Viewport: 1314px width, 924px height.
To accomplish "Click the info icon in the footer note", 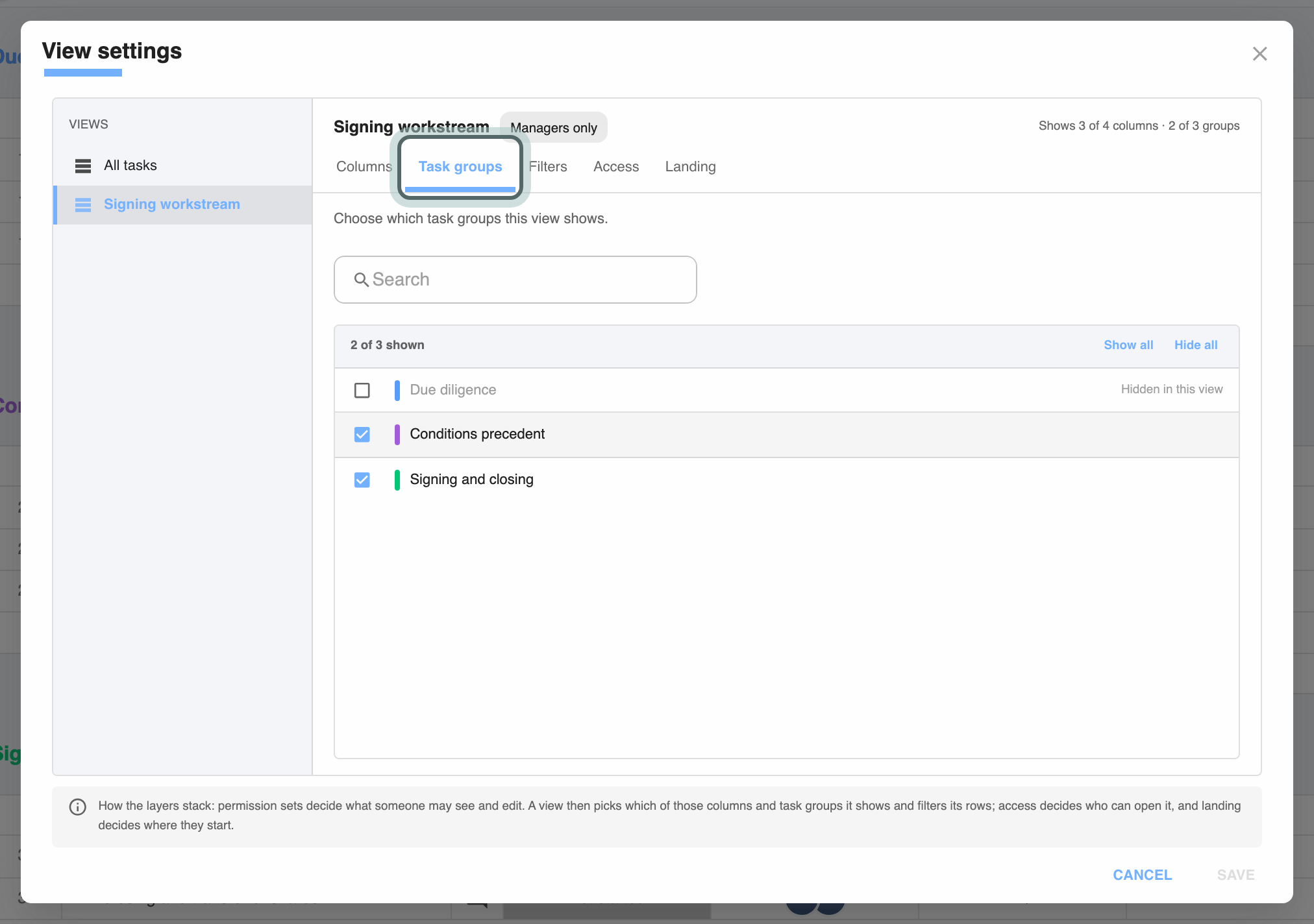I will (x=77, y=807).
